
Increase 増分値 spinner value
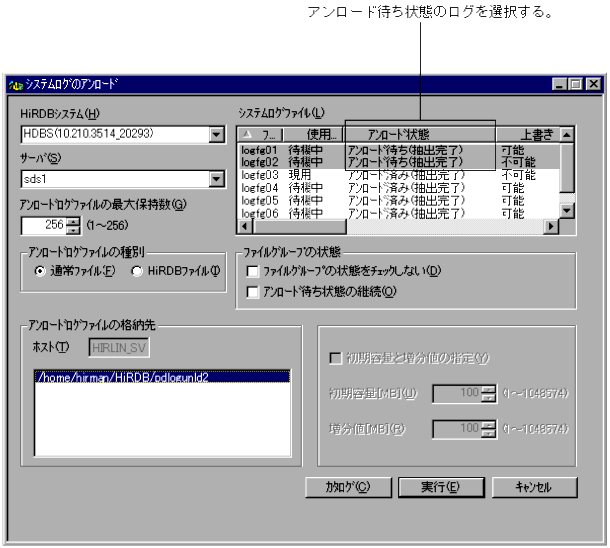coord(488,425)
